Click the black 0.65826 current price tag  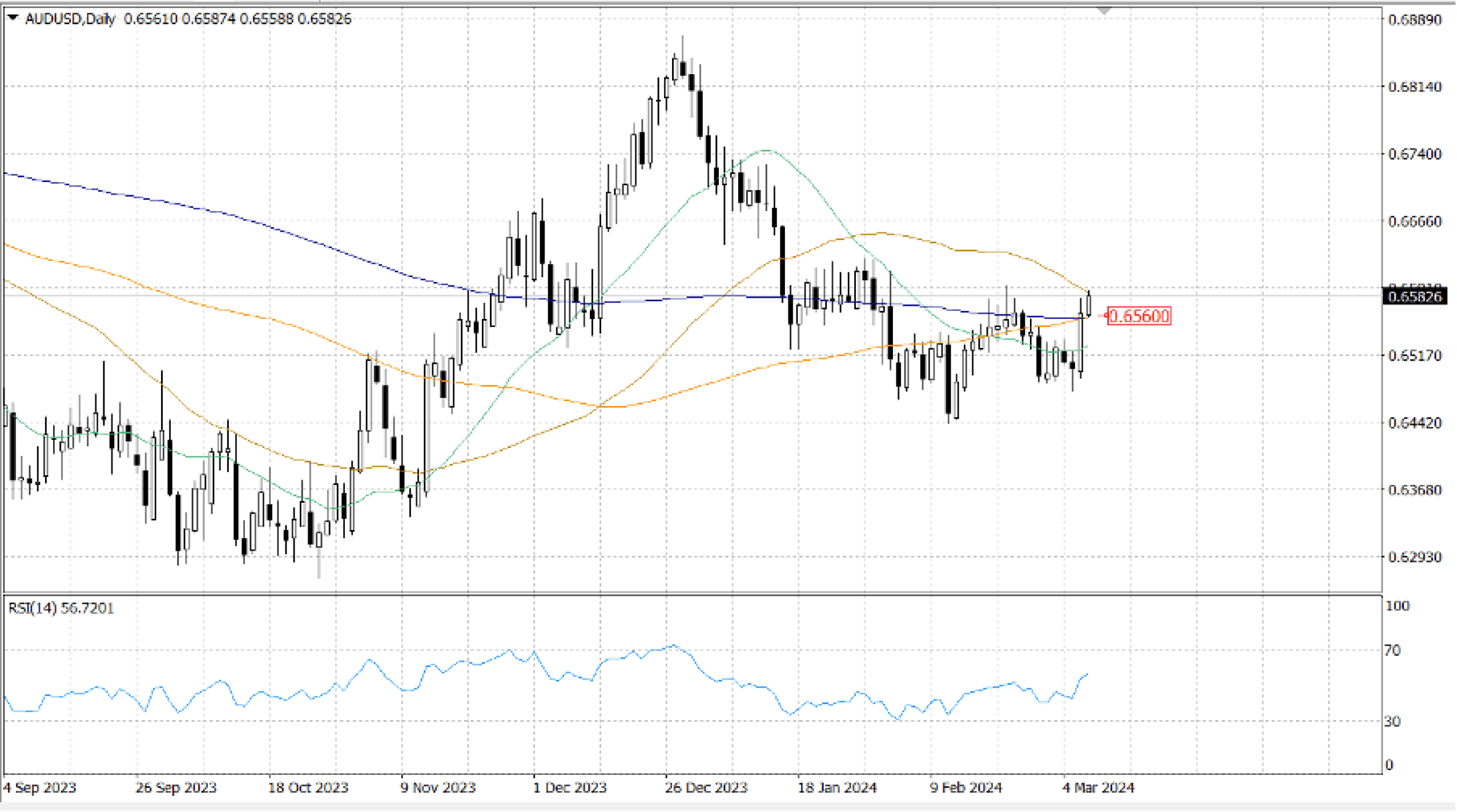(1414, 297)
